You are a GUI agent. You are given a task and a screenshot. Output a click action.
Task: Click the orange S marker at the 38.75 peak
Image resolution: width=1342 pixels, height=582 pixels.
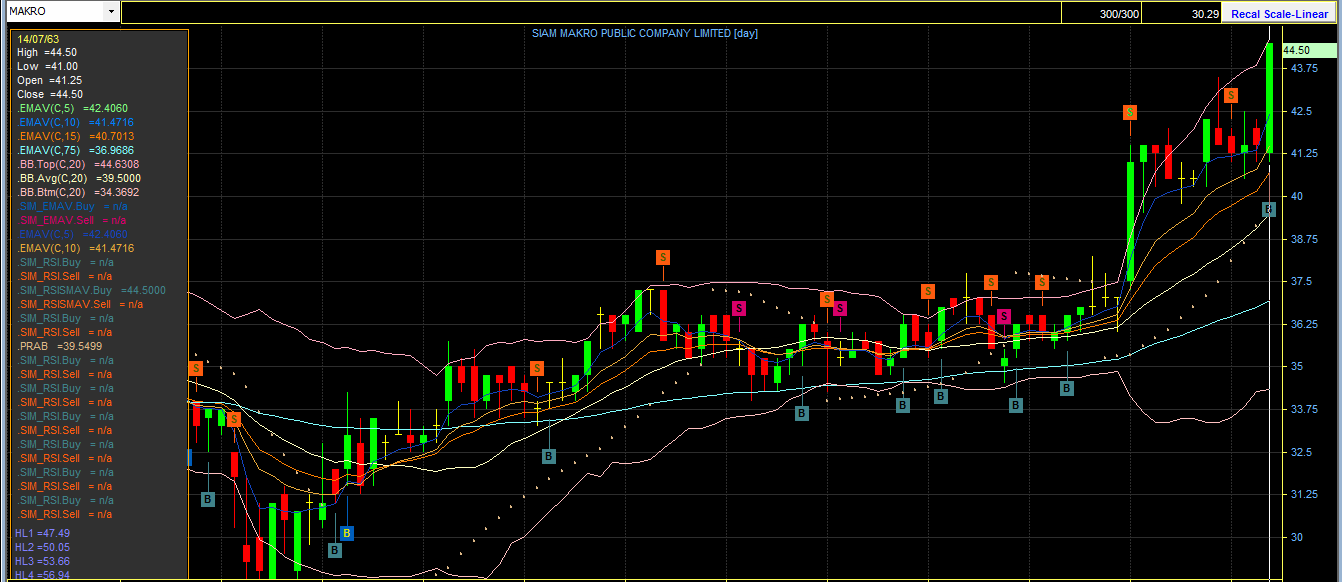pos(663,258)
